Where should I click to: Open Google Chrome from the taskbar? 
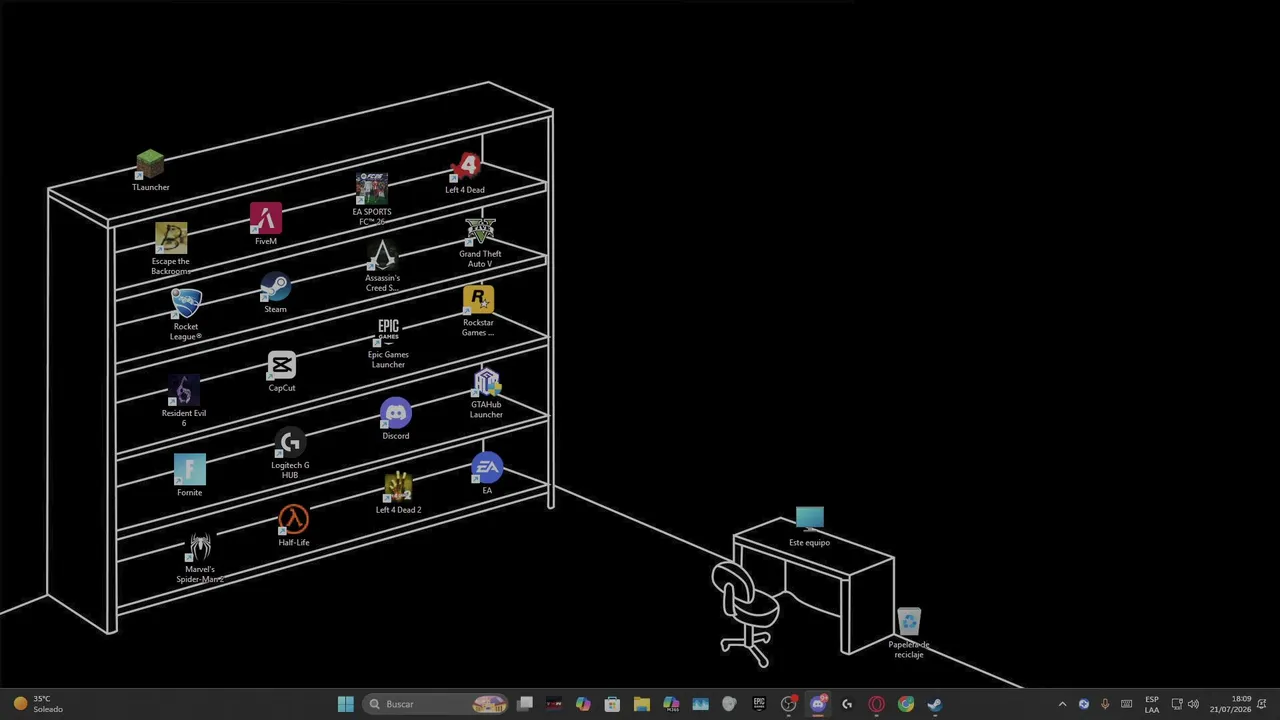[906, 704]
